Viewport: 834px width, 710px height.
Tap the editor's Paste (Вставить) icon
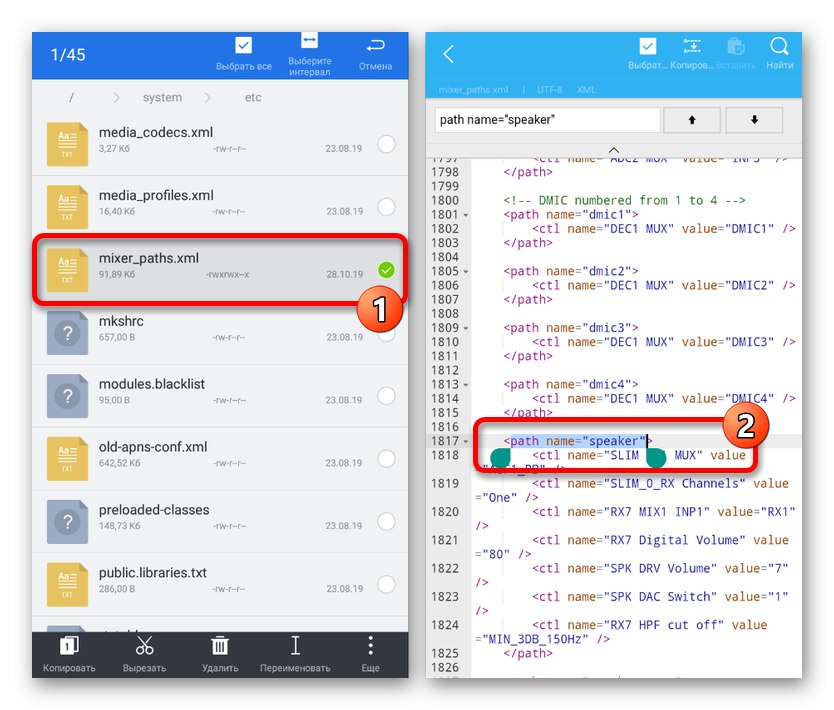pyautogui.click(x=736, y=46)
